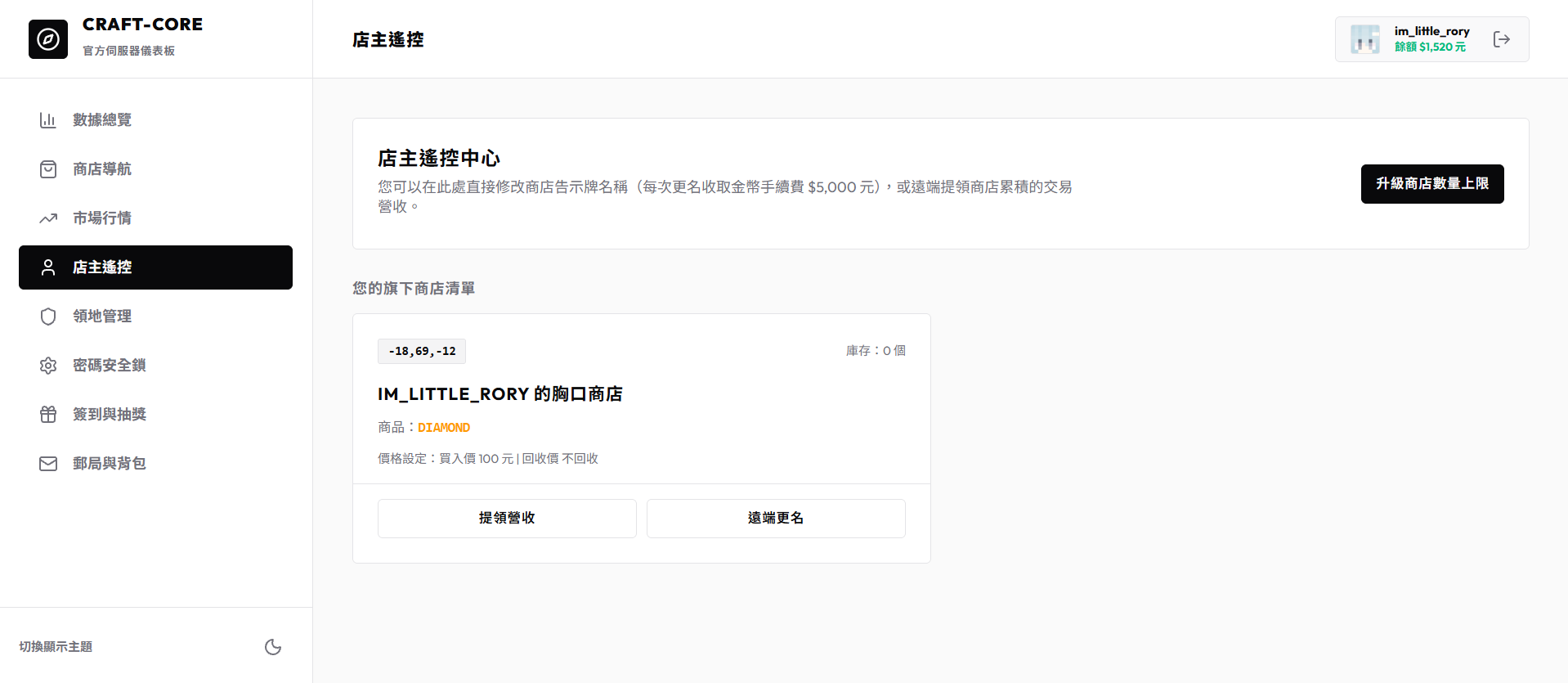Toggle dark mode with the moon icon

coord(273,647)
